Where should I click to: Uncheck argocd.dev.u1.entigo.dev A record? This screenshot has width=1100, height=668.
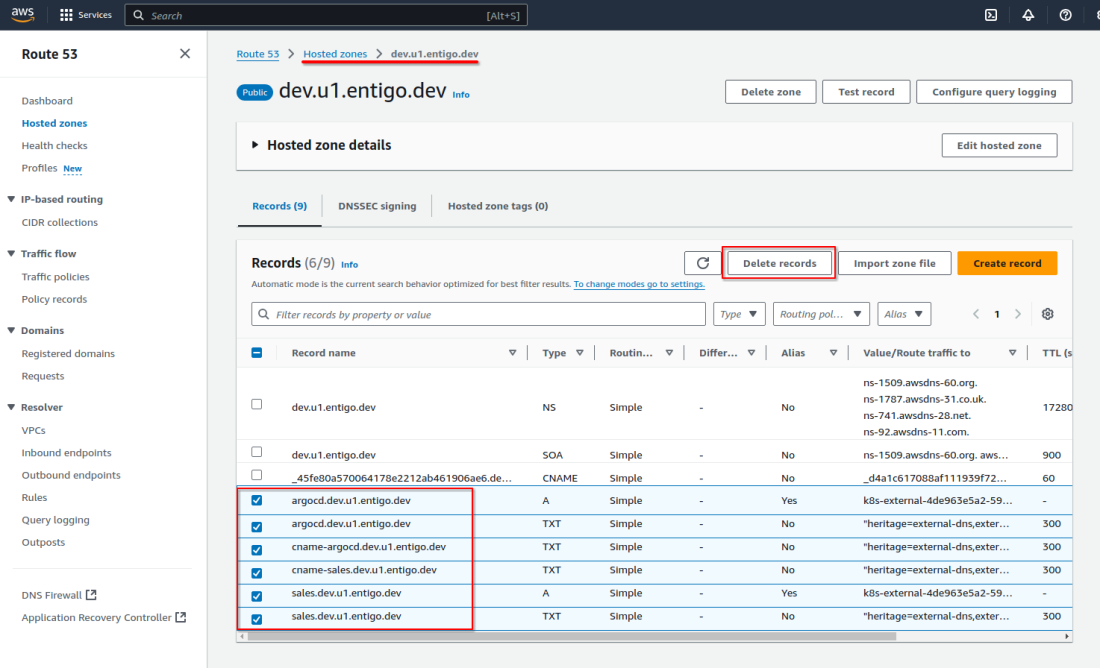point(257,500)
